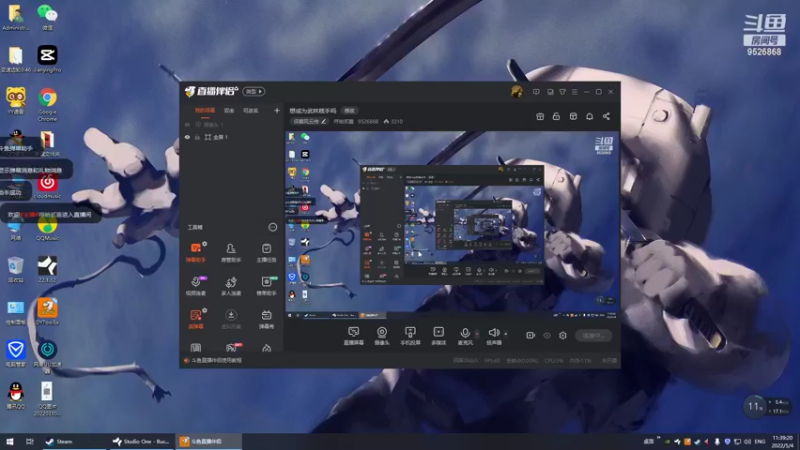
Task: Click the start streaming button at bottom right
Action: (593, 335)
